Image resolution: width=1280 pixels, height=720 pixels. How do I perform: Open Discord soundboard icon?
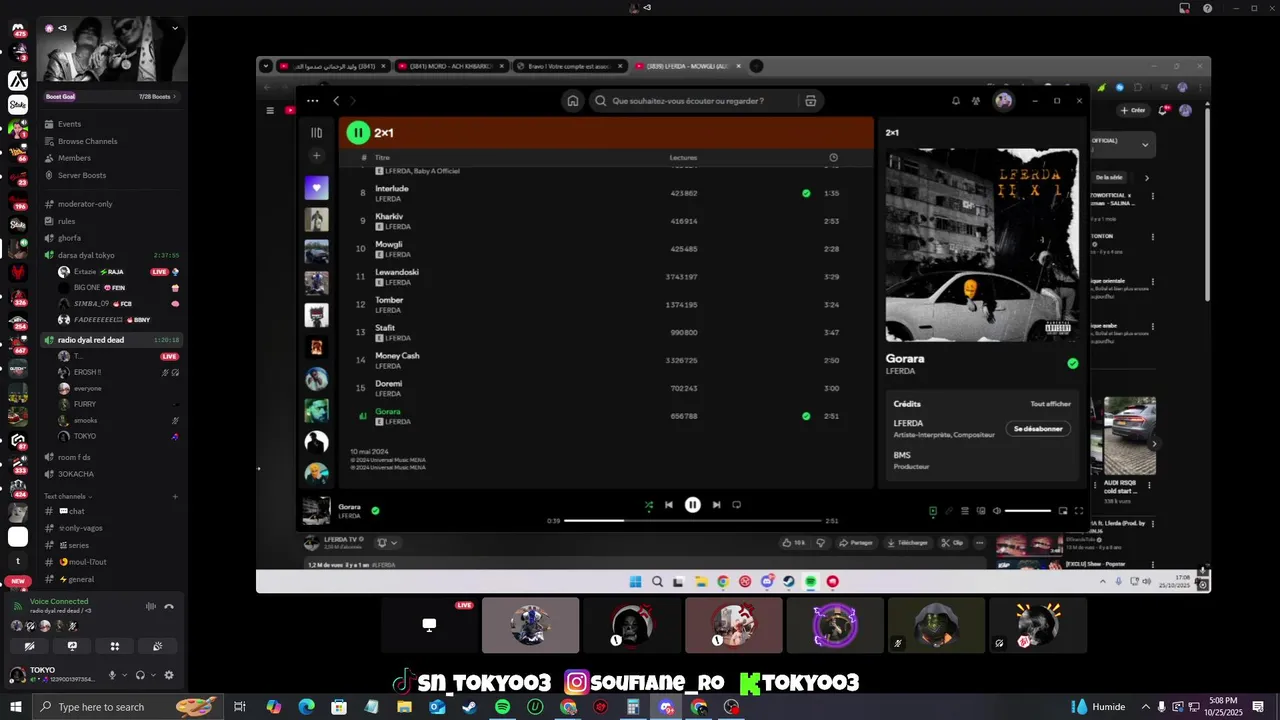(157, 646)
